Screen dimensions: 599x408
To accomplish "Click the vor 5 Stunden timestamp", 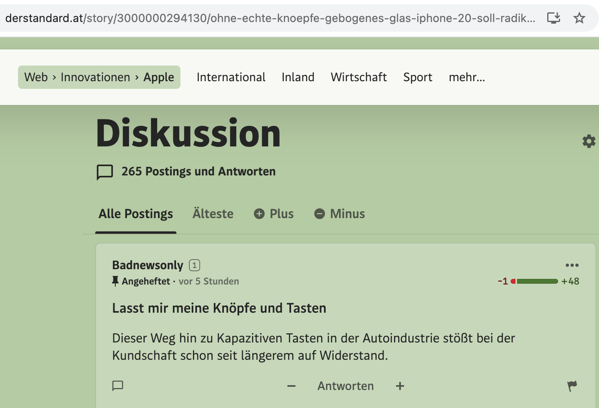I will click(x=209, y=281).
